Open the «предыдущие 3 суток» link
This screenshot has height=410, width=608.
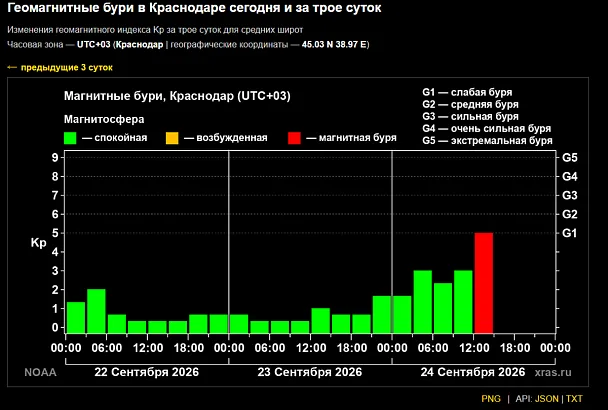pos(60,67)
